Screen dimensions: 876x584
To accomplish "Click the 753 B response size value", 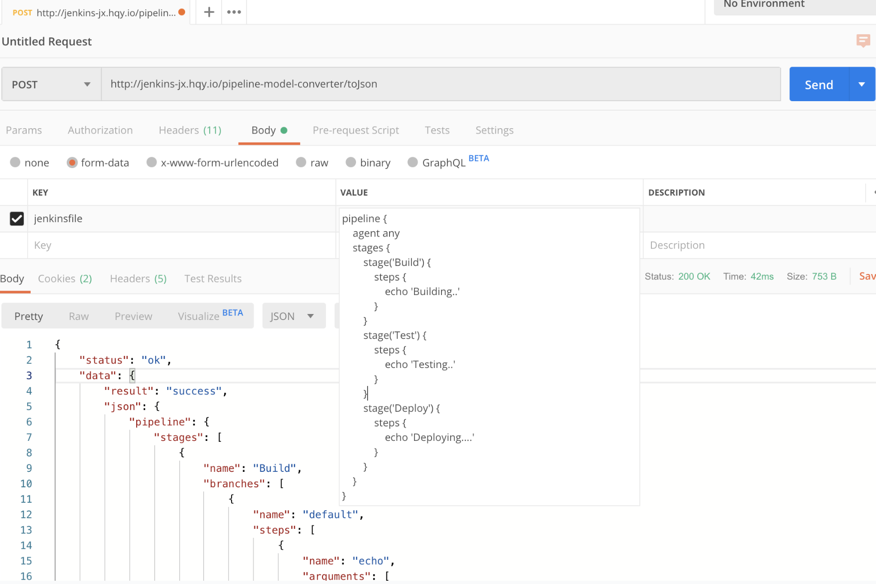I will coord(824,277).
